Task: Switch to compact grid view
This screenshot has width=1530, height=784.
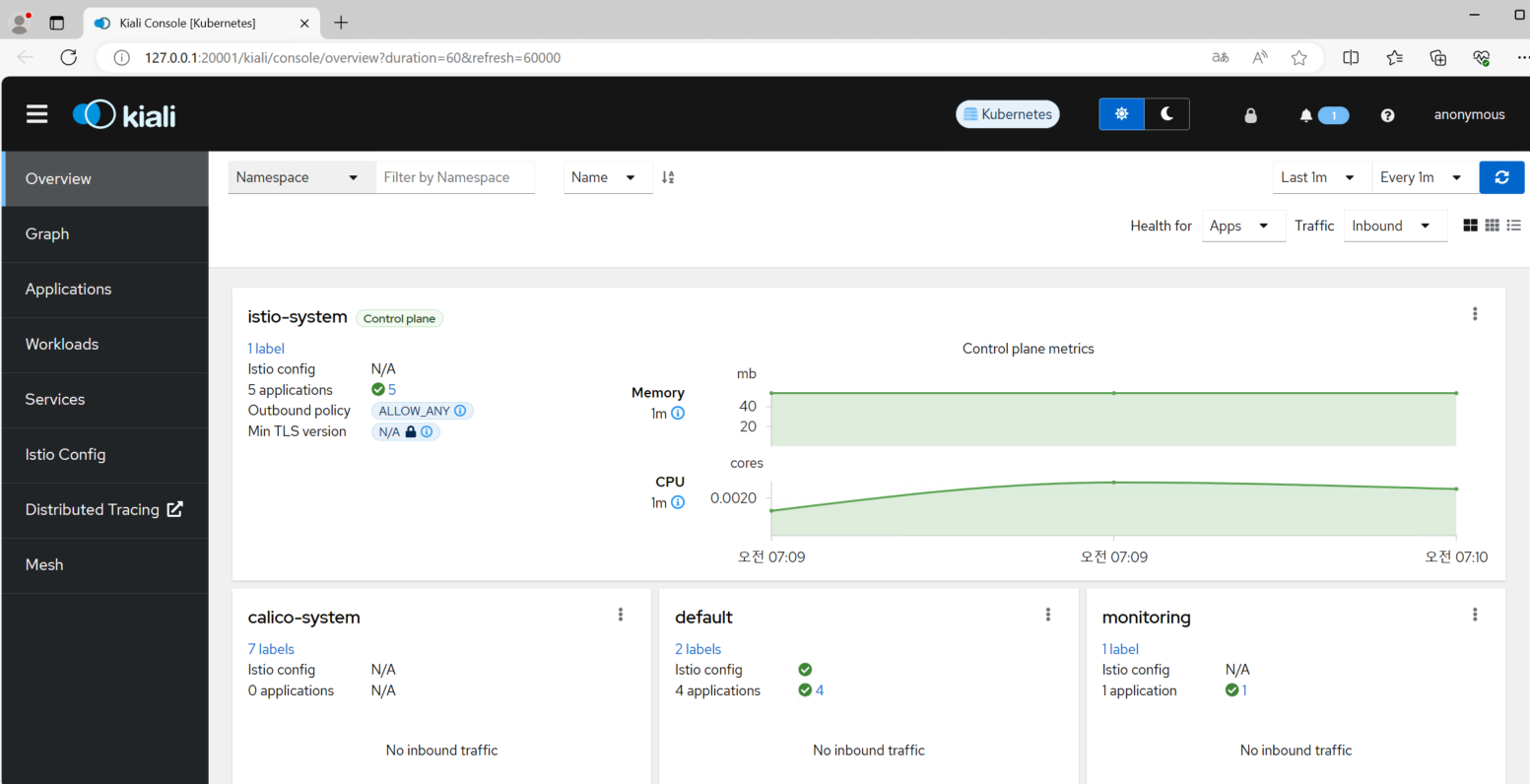Action: point(1492,226)
